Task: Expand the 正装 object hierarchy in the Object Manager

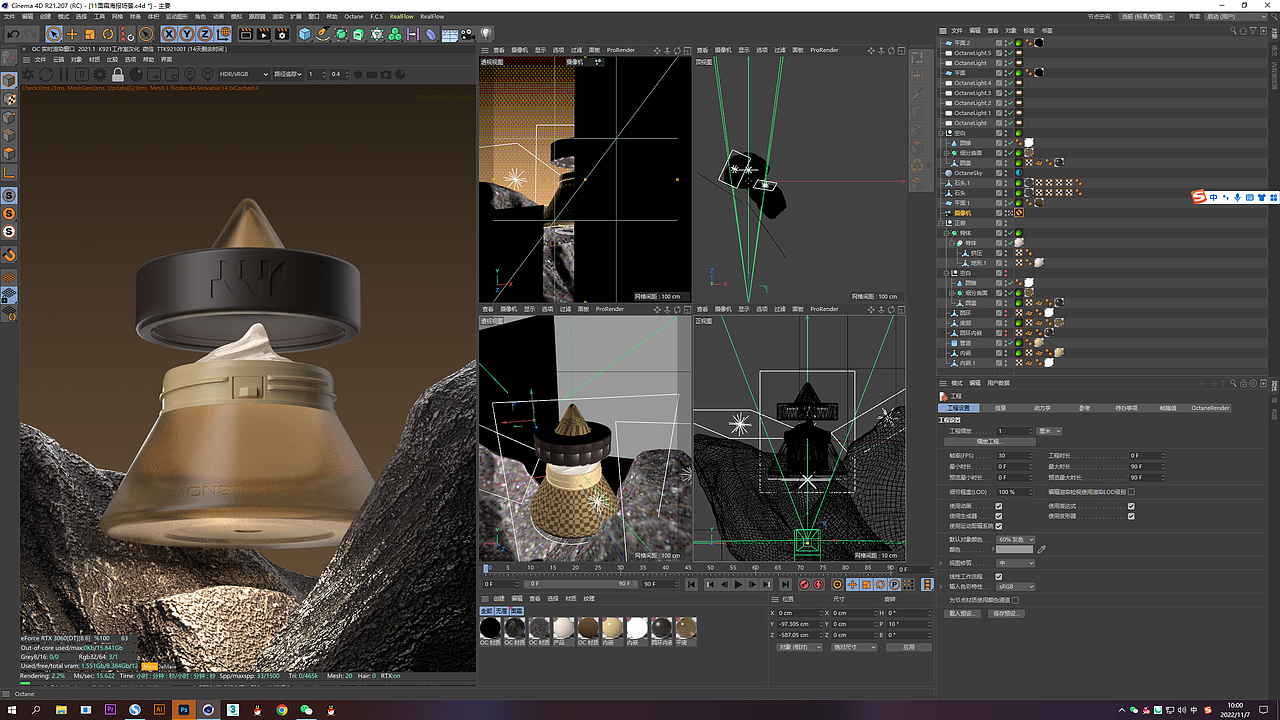Action: click(941, 222)
